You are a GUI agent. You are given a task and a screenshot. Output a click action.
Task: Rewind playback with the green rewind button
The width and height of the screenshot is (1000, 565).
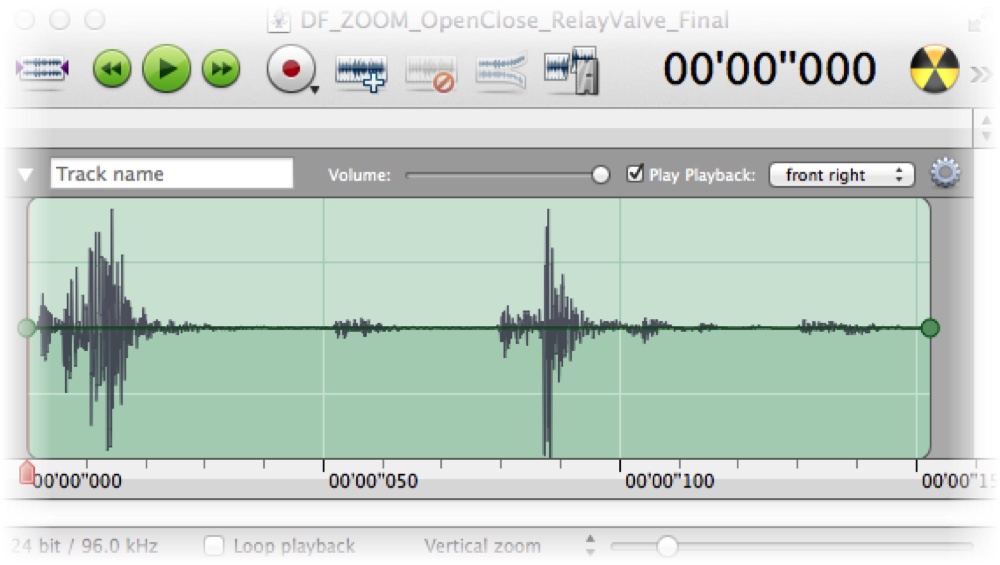(x=112, y=69)
